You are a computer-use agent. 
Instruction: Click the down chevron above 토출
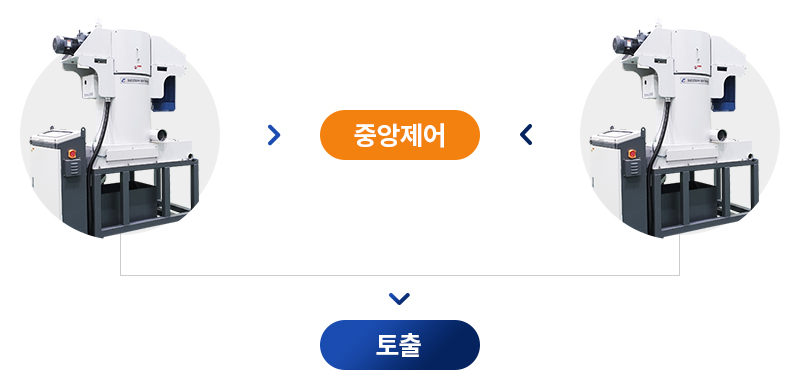click(399, 299)
